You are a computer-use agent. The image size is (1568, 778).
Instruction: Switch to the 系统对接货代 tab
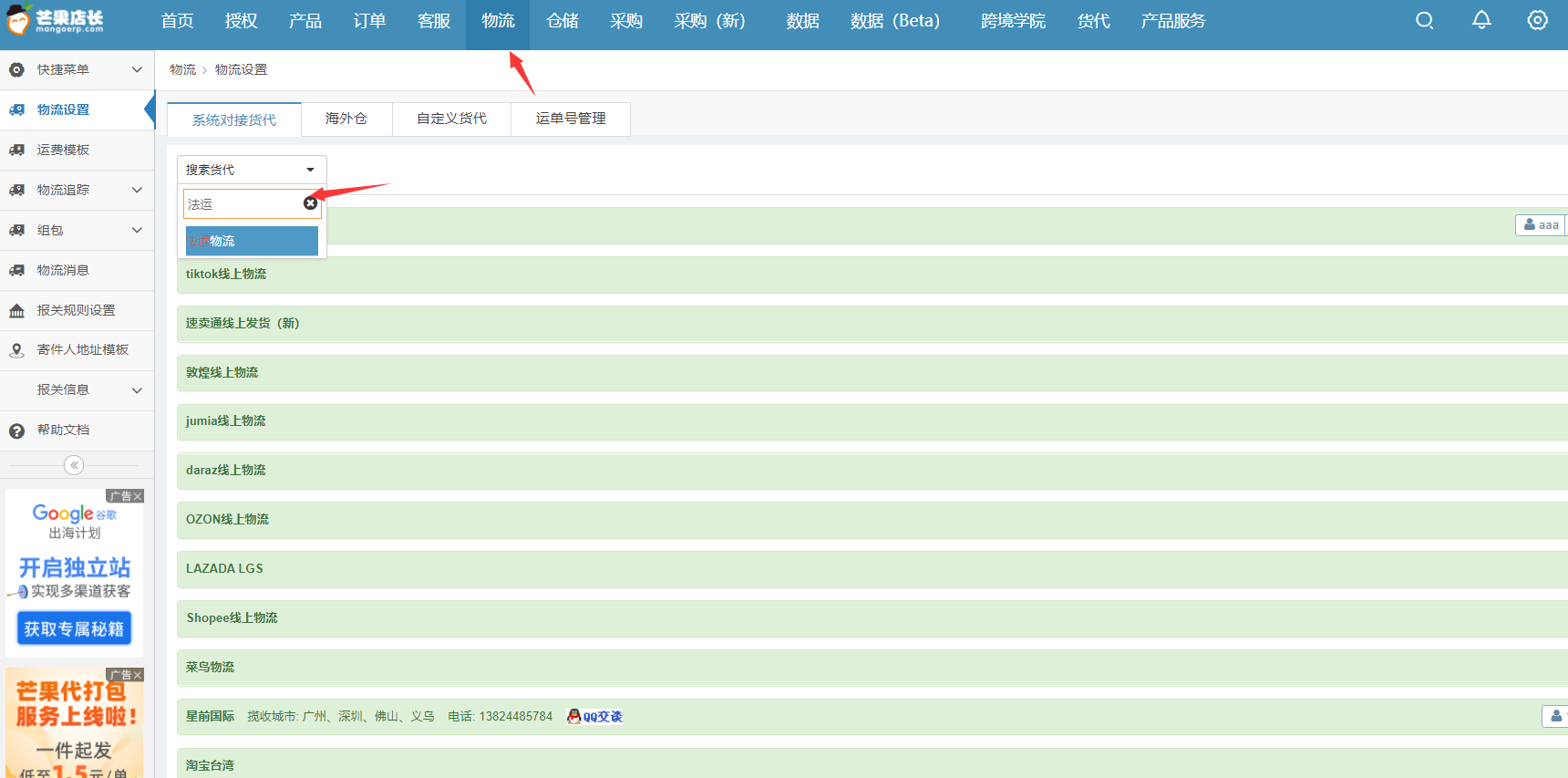[234, 119]
